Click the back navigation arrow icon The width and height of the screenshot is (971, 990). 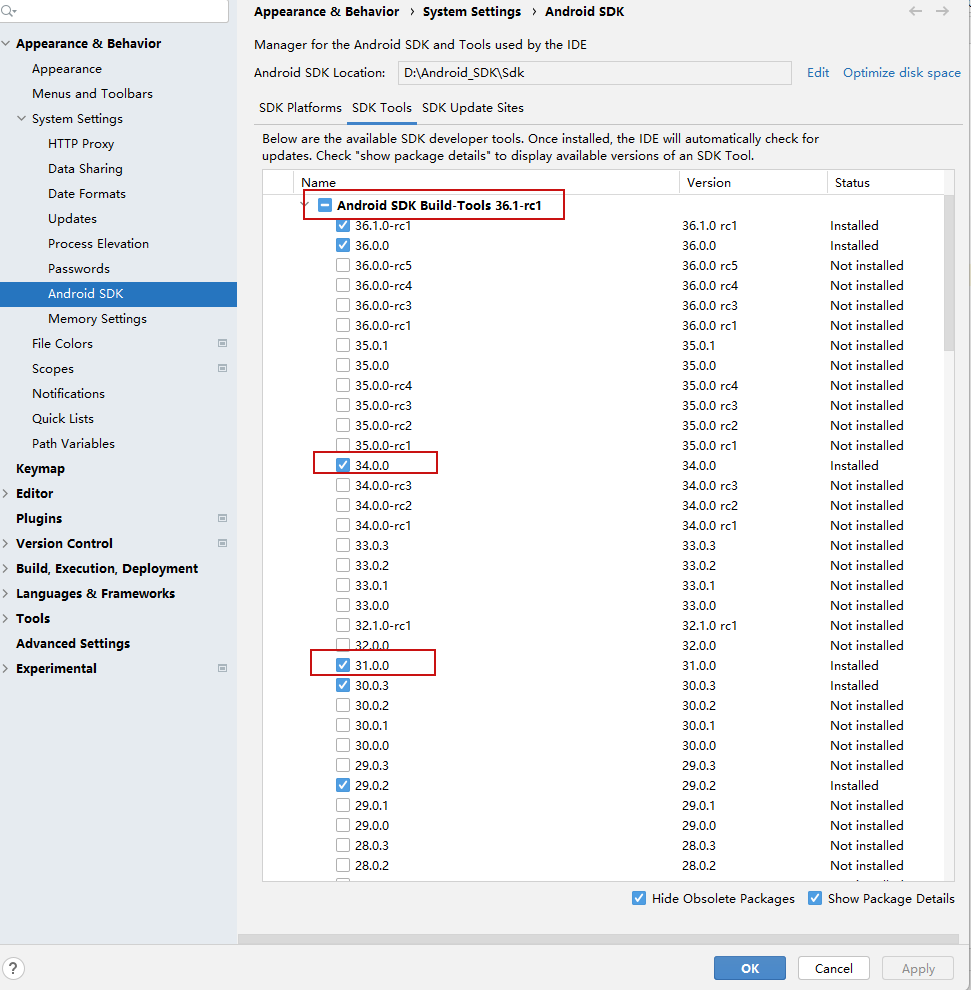[x=915, y=11]
